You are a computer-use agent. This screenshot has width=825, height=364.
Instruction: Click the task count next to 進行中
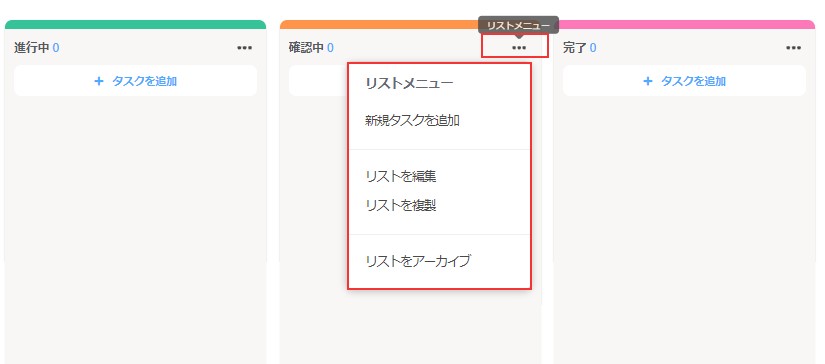(x=56, y=48)
